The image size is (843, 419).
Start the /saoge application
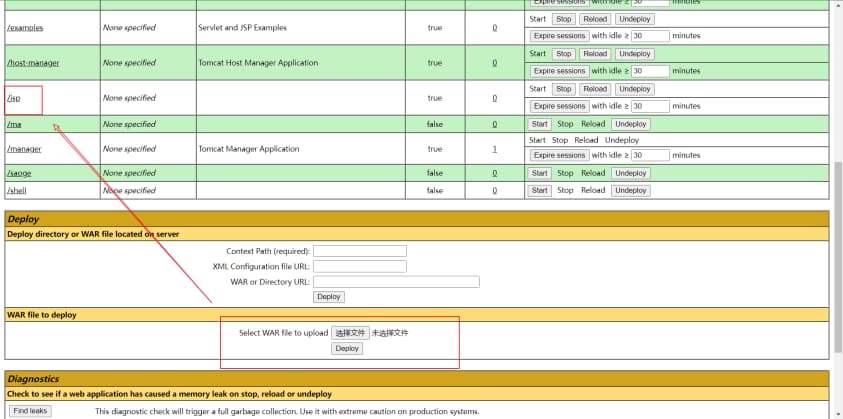539,173
